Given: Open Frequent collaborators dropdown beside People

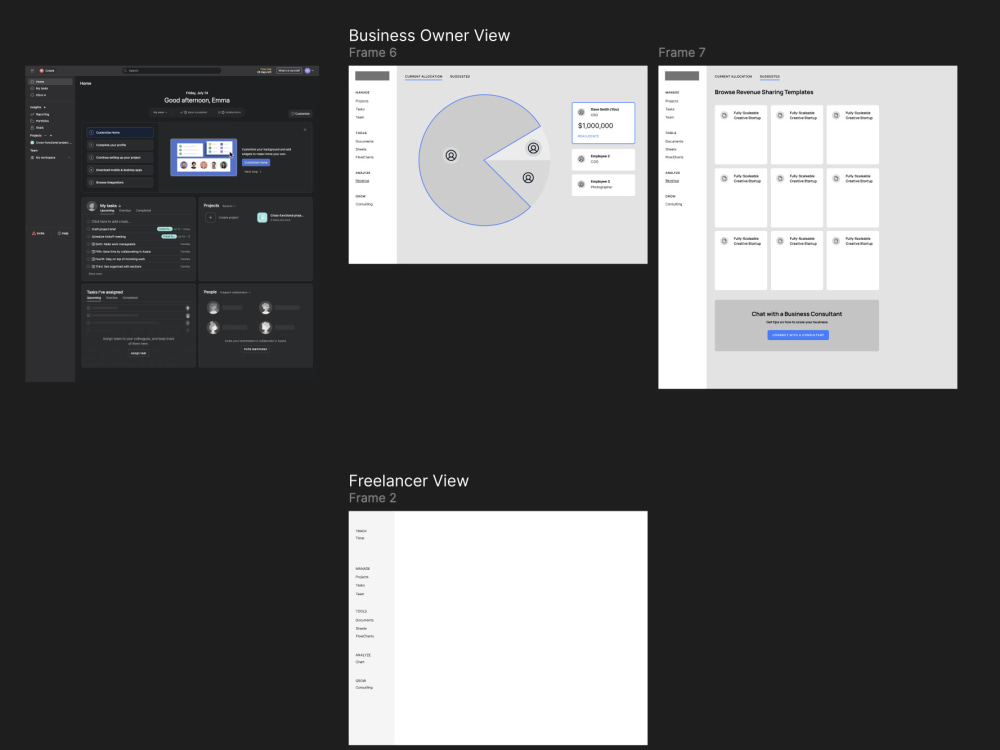Looking at the screenshot, I should coord(235,293).
